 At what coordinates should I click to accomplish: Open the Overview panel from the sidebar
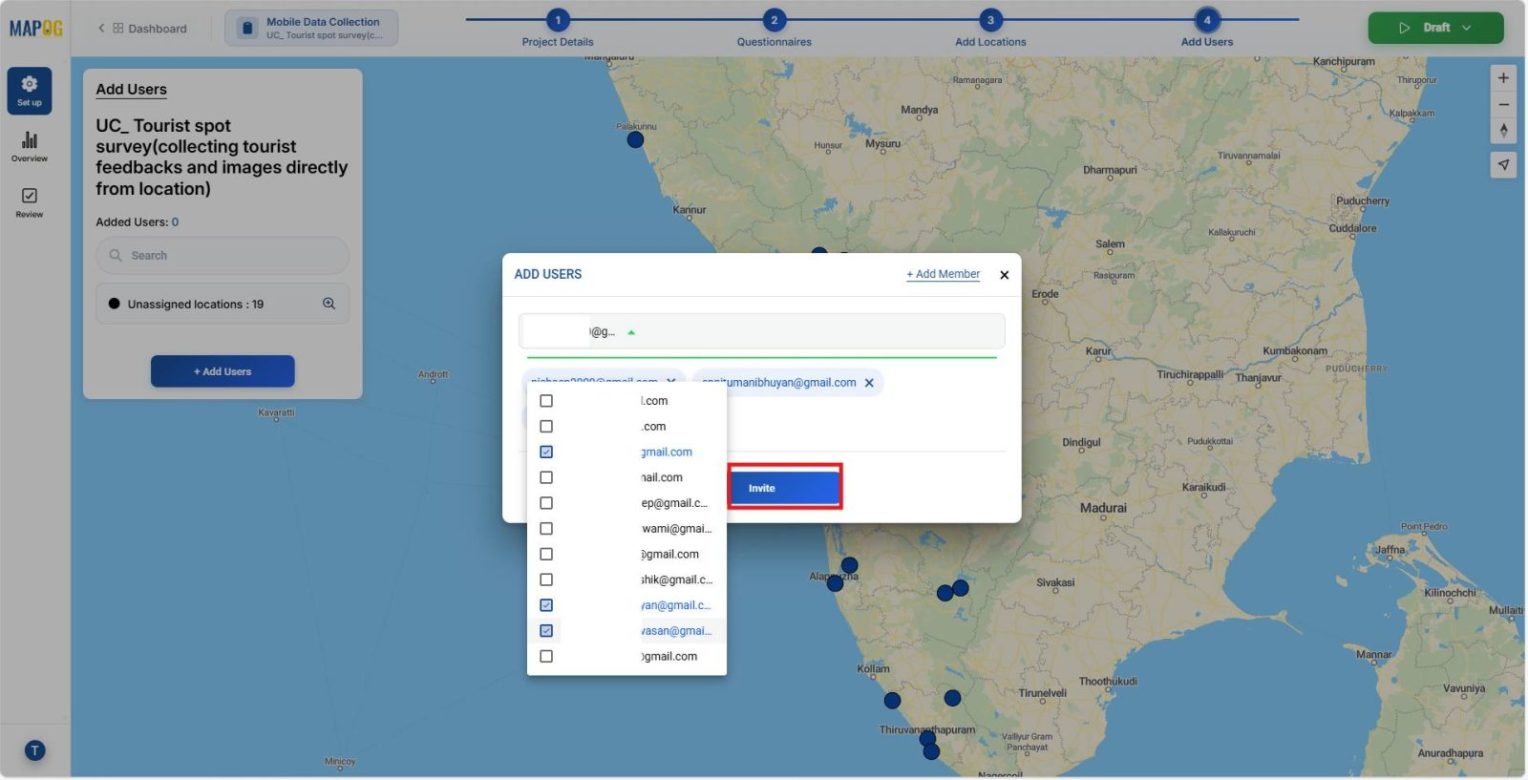29,143
